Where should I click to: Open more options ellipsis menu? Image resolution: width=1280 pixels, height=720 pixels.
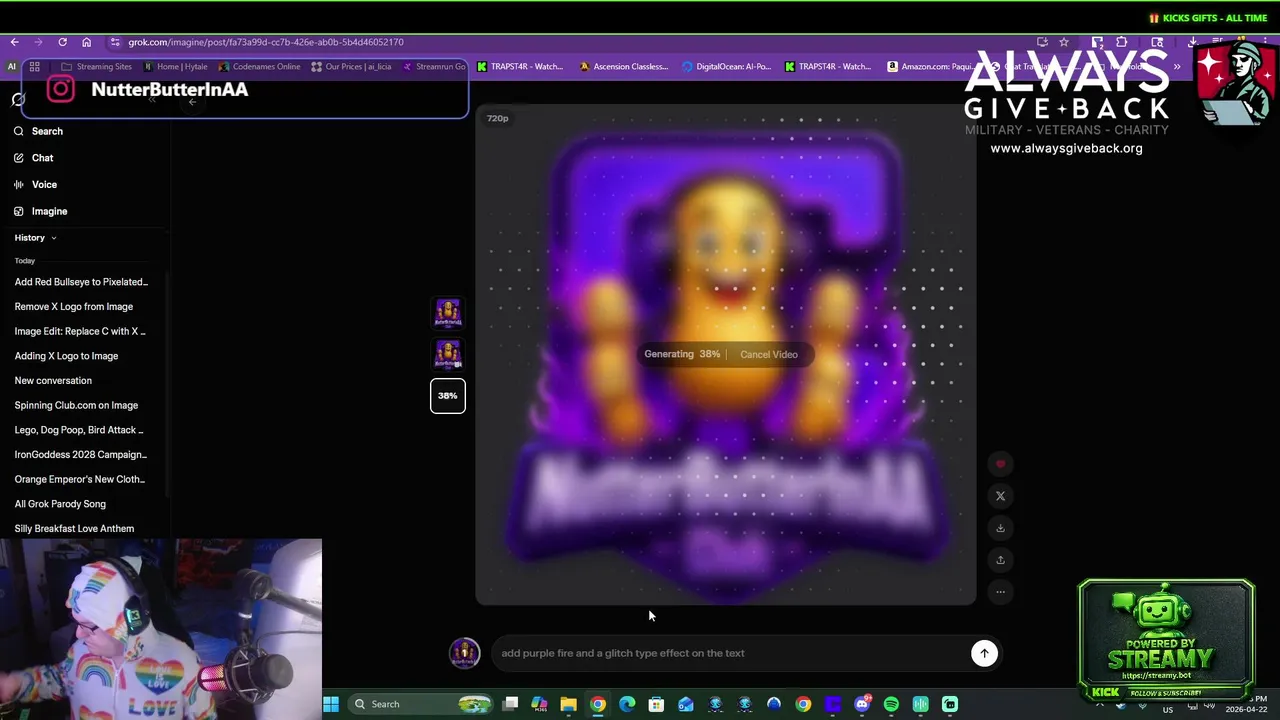pos(1000,592)
